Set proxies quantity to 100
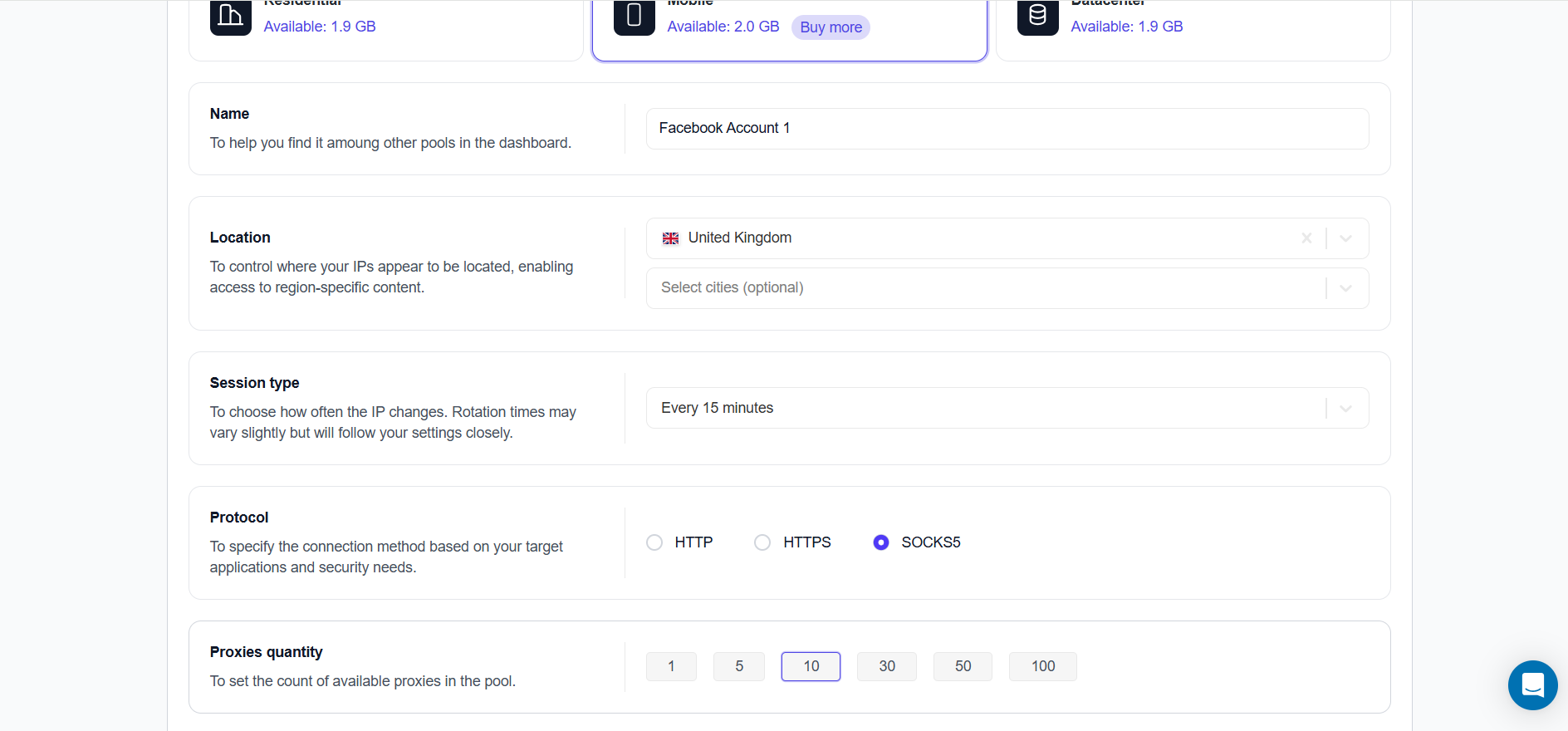Viewport: 1568px width, 731px height. 1043,666
